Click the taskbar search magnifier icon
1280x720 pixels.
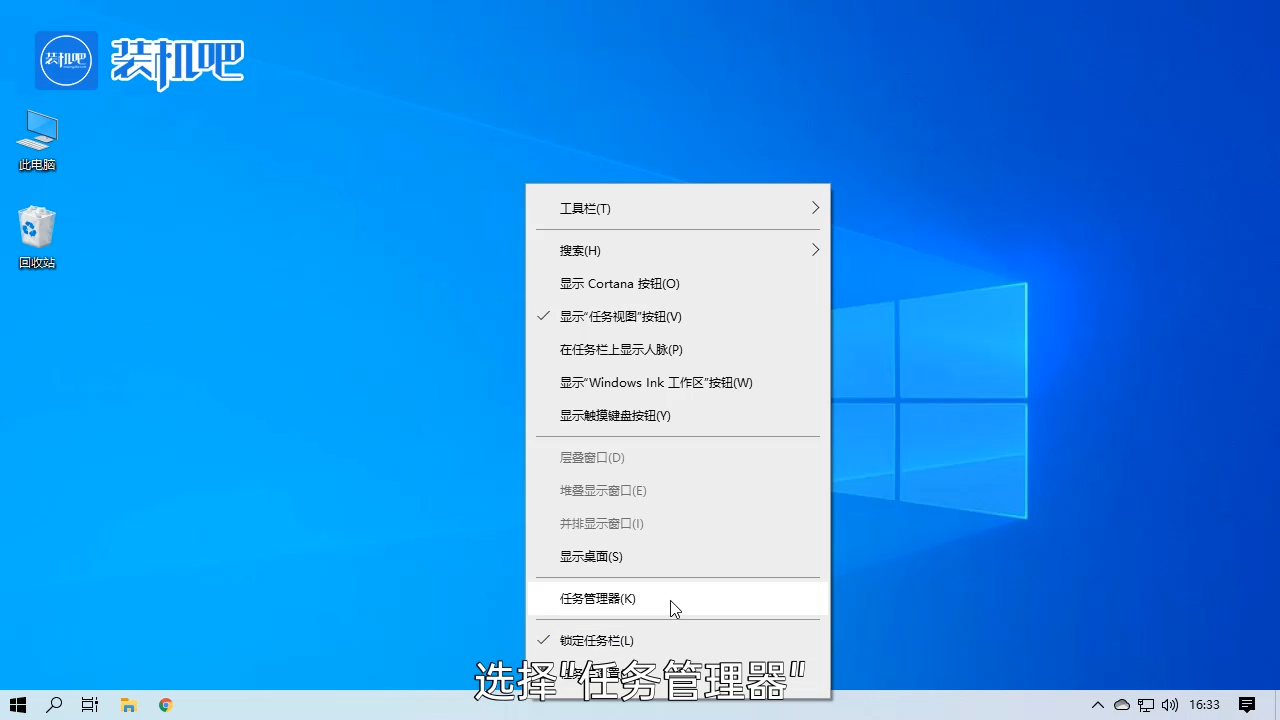click(54, 705)
